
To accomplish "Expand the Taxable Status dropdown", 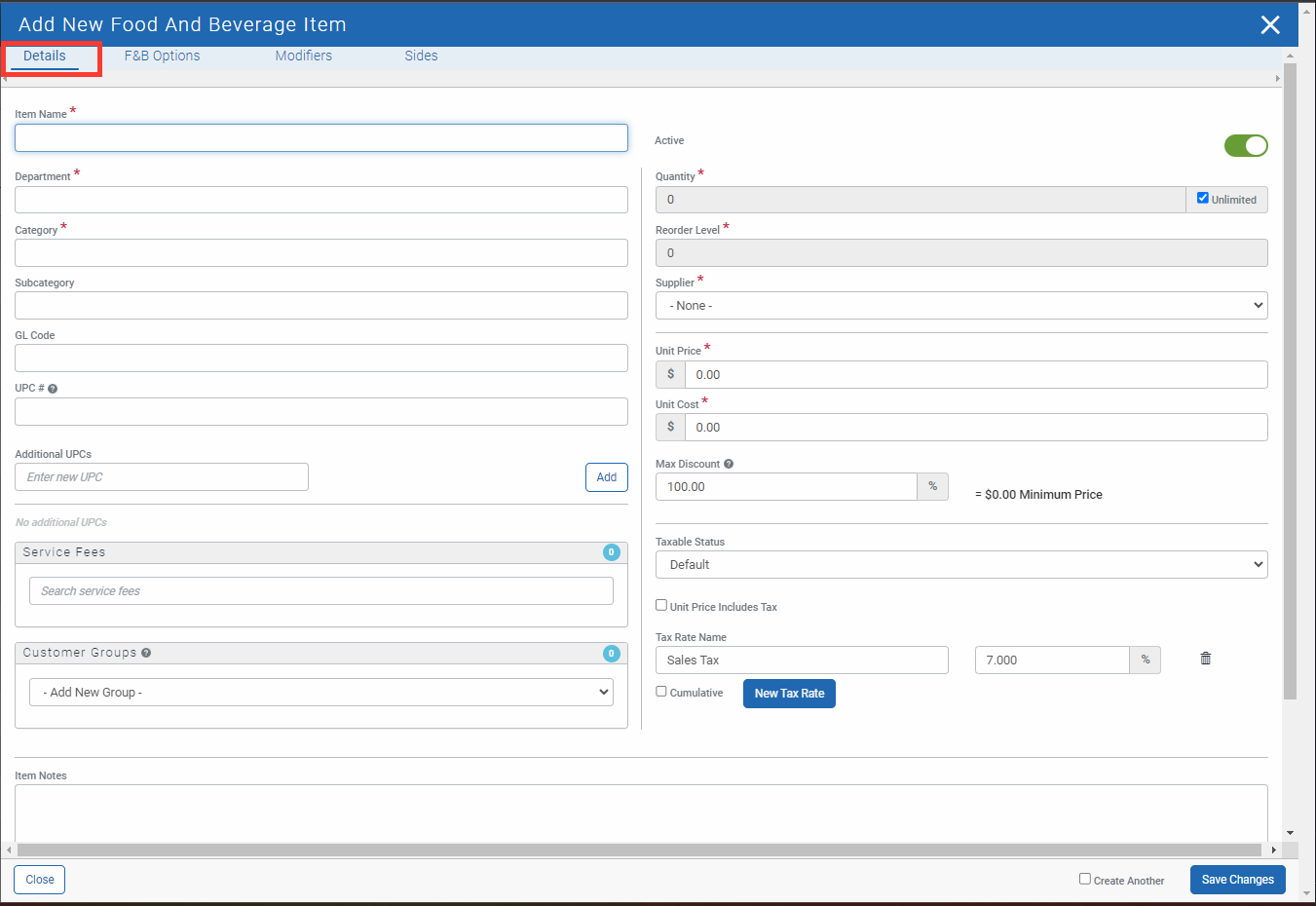I will tap(960, 565).
